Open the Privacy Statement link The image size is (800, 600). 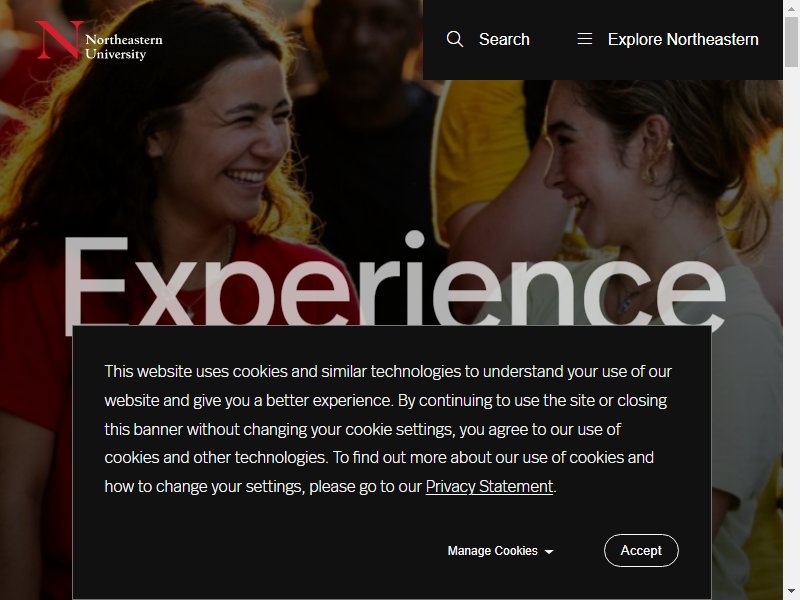(x=489, y=487)
